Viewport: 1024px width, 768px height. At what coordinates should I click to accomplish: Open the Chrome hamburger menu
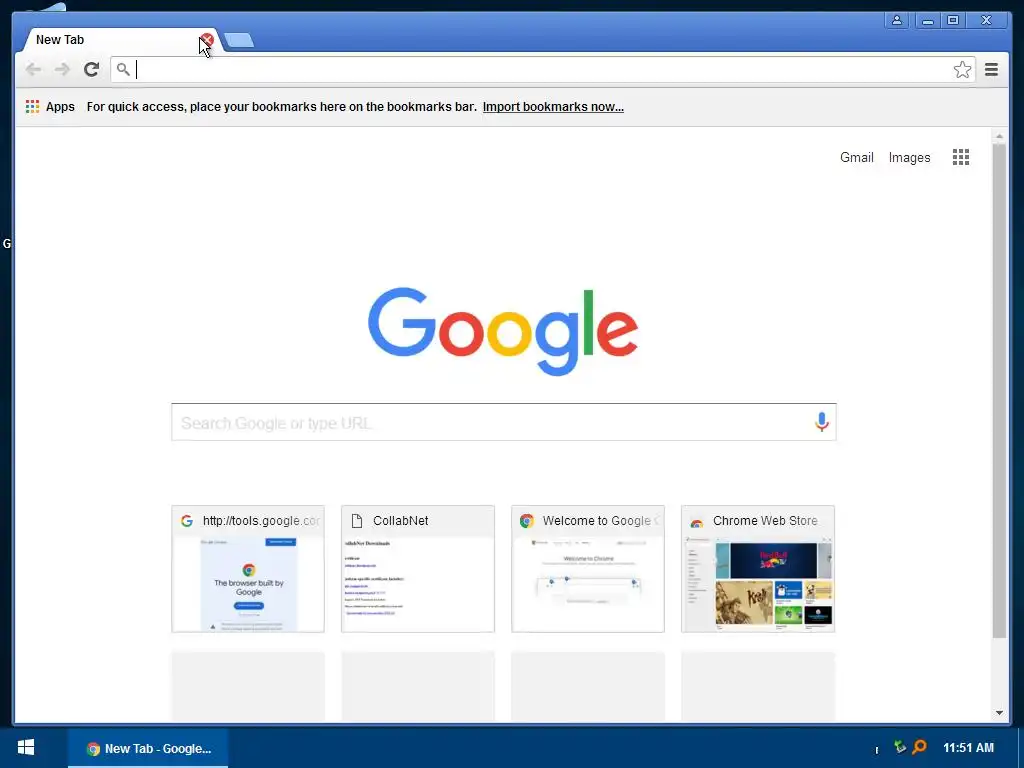coord(991,69)
